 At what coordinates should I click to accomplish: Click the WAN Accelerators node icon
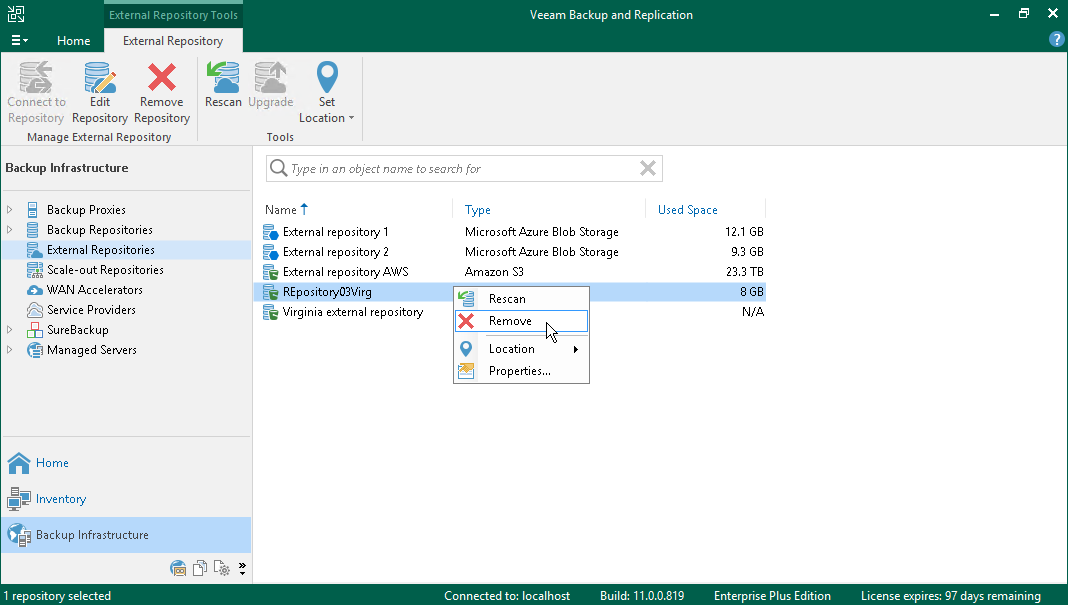33,290
